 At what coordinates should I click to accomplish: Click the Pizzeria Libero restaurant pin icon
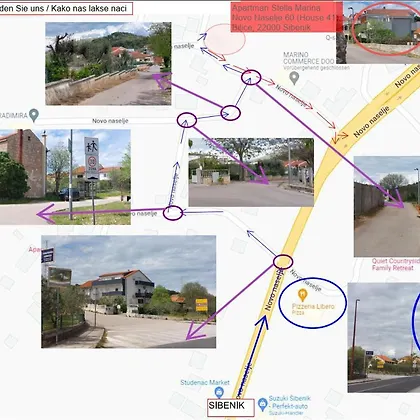(302, 295)
